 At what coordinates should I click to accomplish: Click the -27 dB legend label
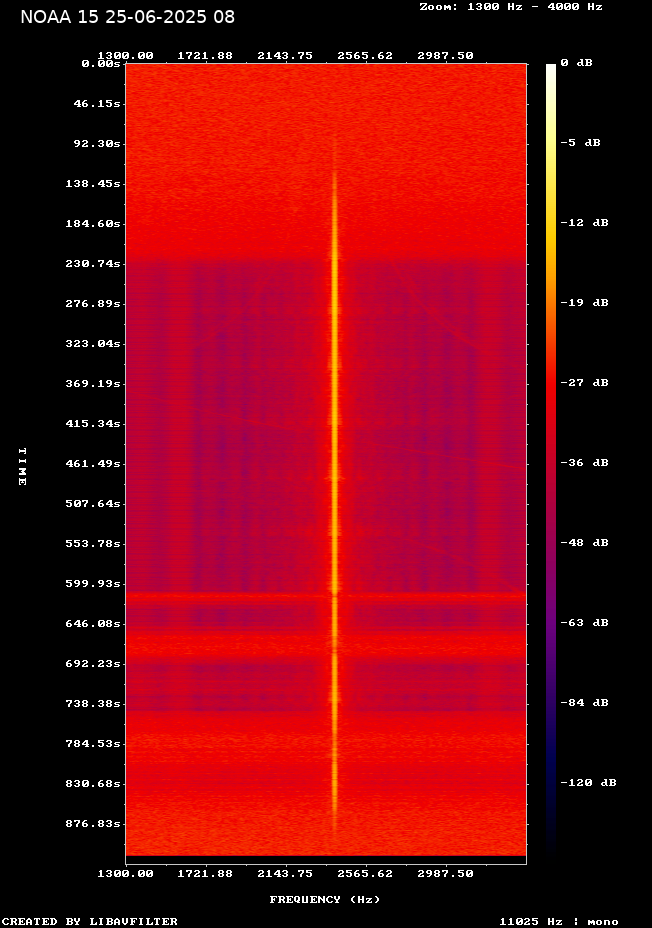pyautogui.click(x=585, y=383)
